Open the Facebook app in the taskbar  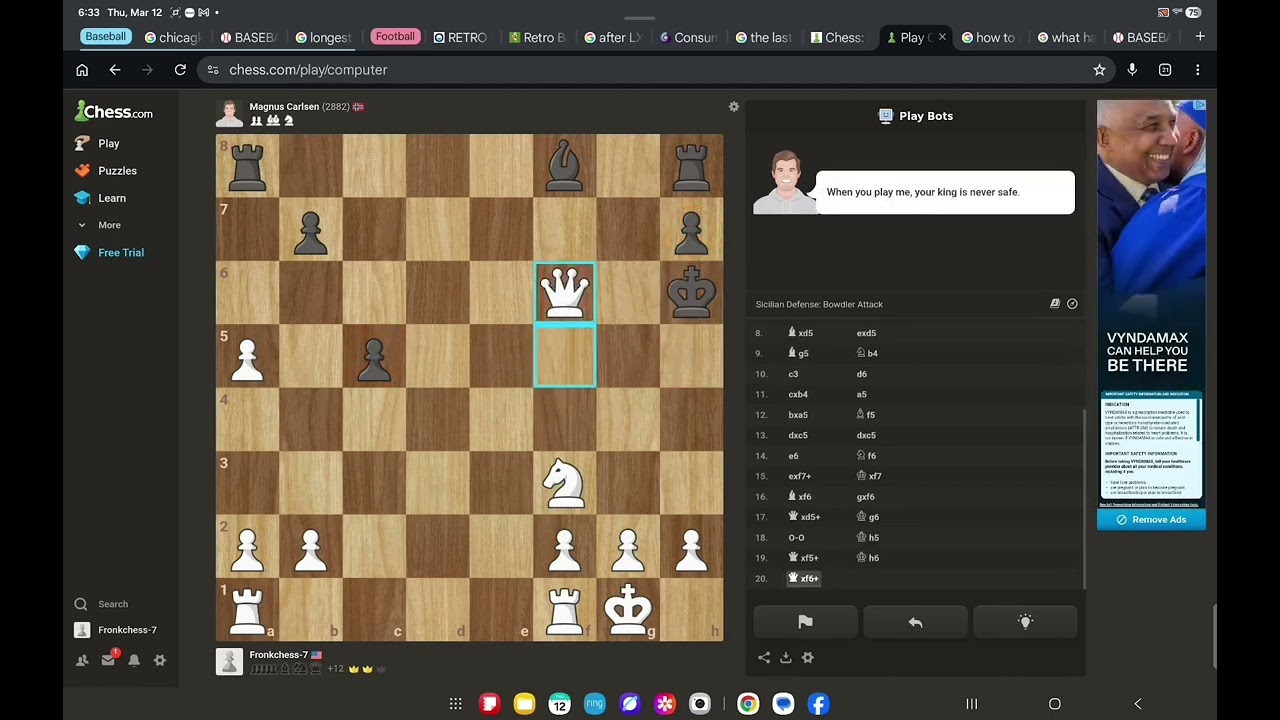(819, 704)
